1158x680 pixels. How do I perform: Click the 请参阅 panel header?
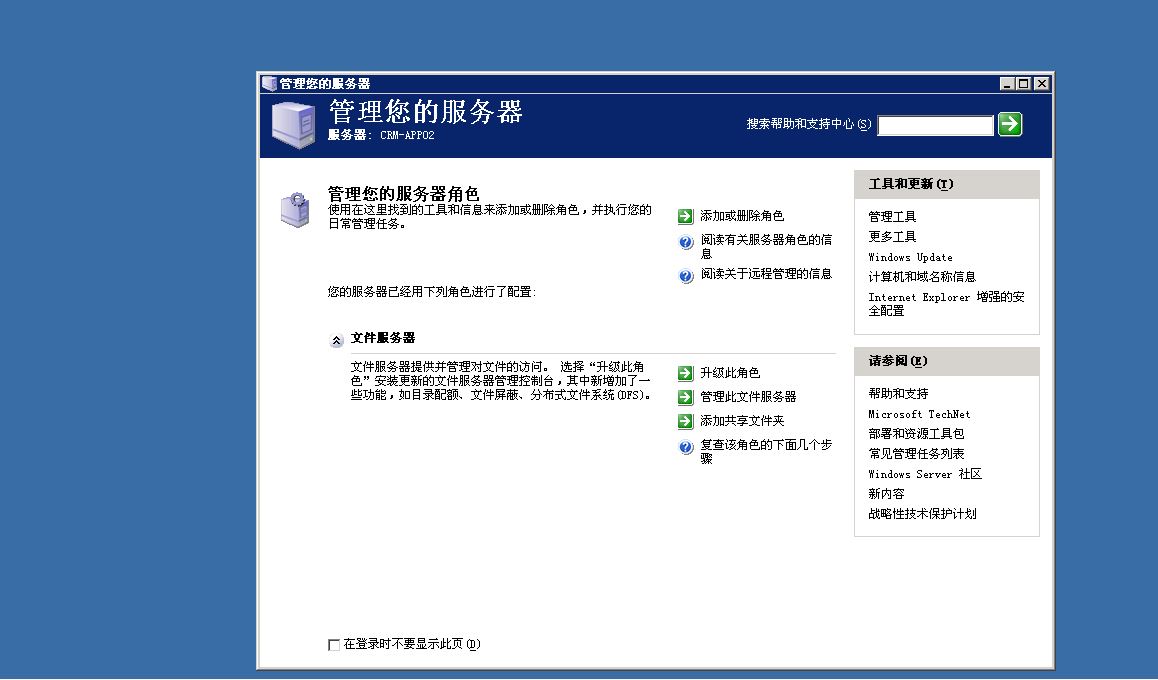pyautogui.click(x=947, y=362)
